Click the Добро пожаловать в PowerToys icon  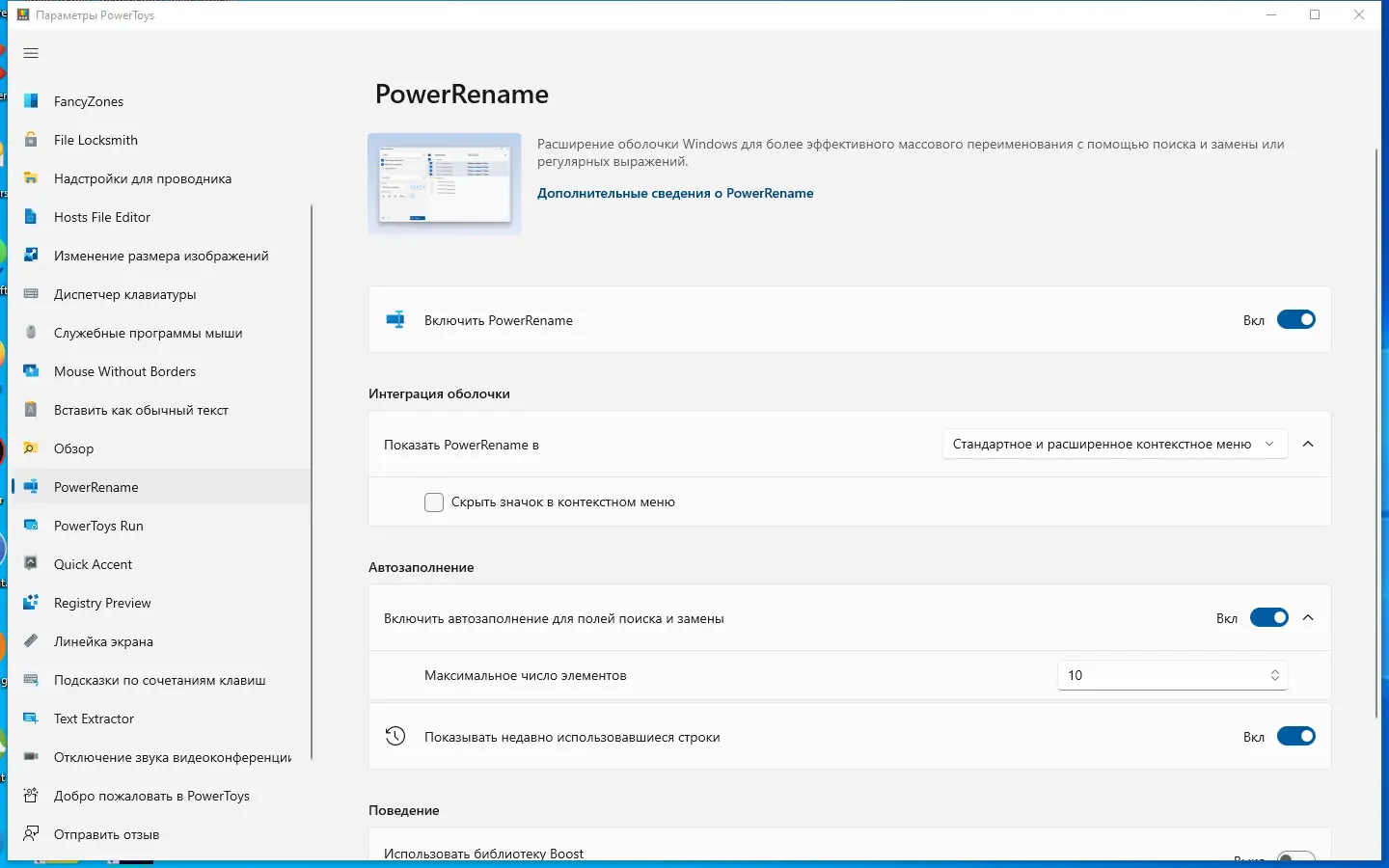(x=31, y=796)
